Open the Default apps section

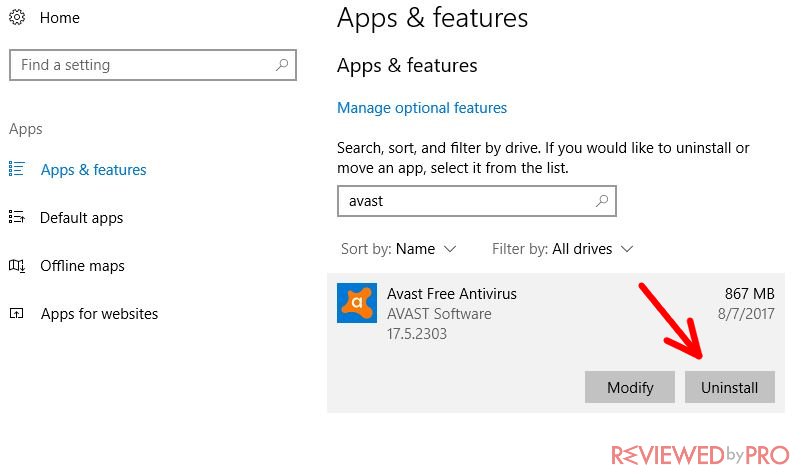point(82,218)
